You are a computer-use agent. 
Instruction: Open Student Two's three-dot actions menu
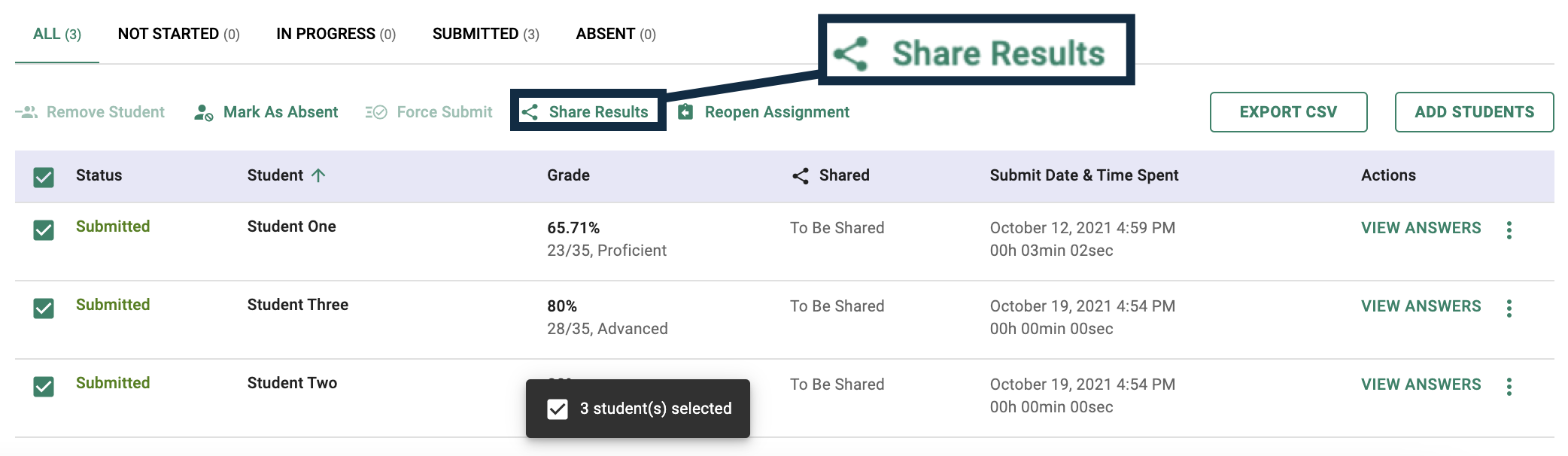(x=1509, y=387)
